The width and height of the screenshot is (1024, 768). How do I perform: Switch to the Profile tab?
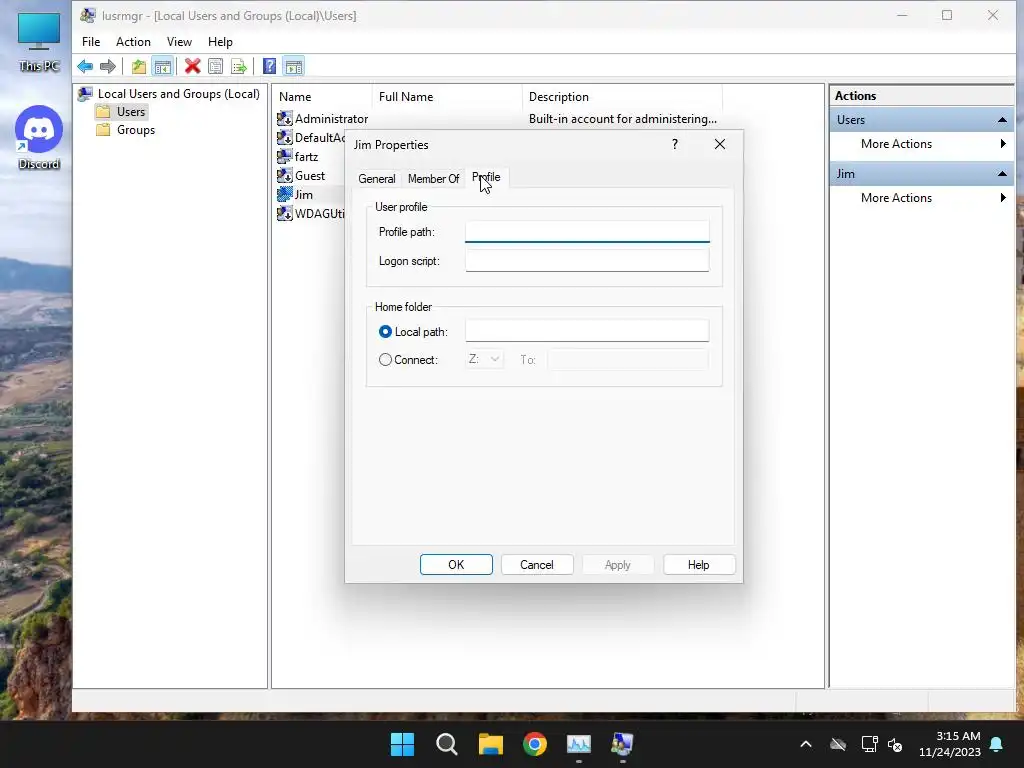(x=486, y=178)
